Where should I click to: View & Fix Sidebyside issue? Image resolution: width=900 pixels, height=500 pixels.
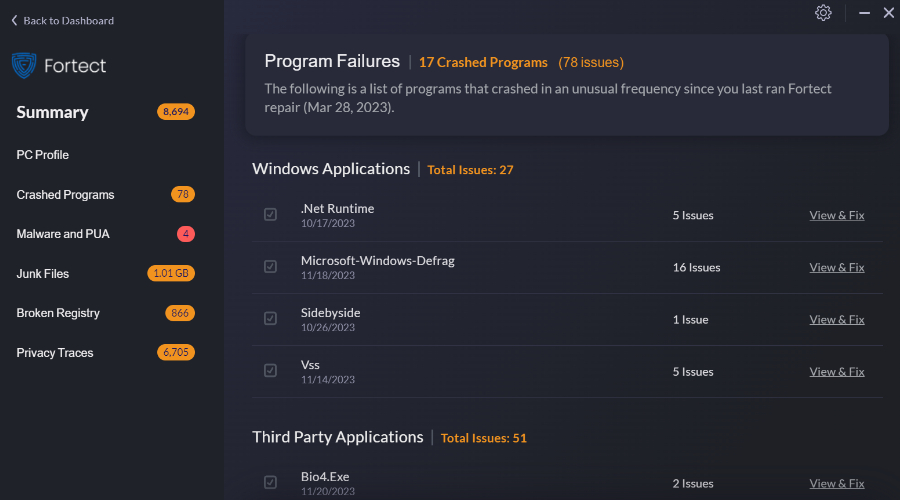pyautogui.click(x=837, y=320)
